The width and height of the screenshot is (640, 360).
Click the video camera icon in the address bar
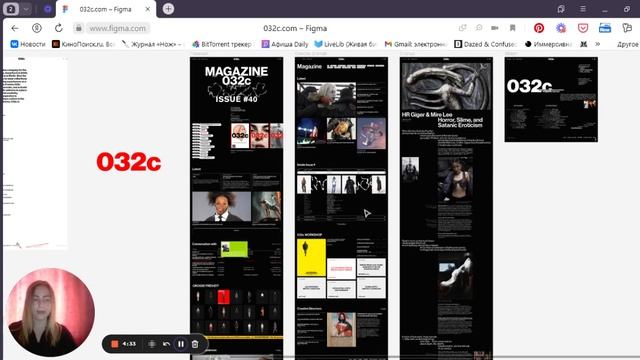[495, 28]
